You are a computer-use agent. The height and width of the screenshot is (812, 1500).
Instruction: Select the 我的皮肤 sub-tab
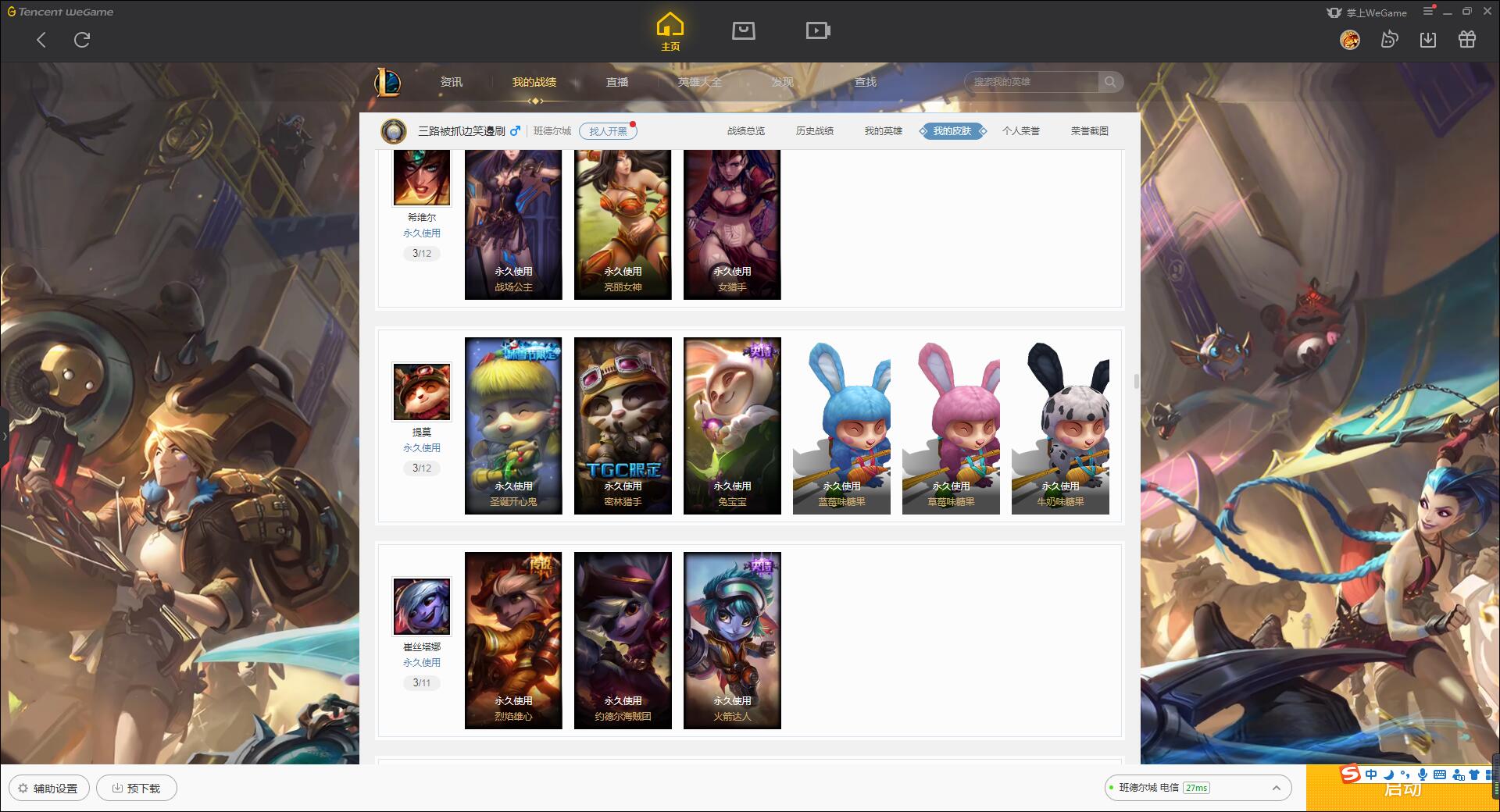coord(952,131)
